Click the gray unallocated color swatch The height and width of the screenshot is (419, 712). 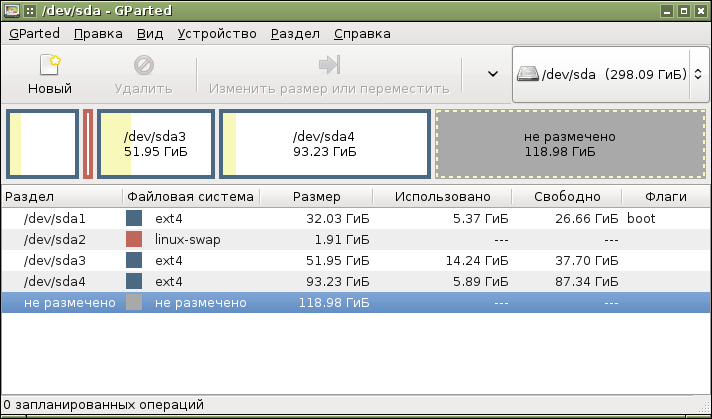coord(134,302)
